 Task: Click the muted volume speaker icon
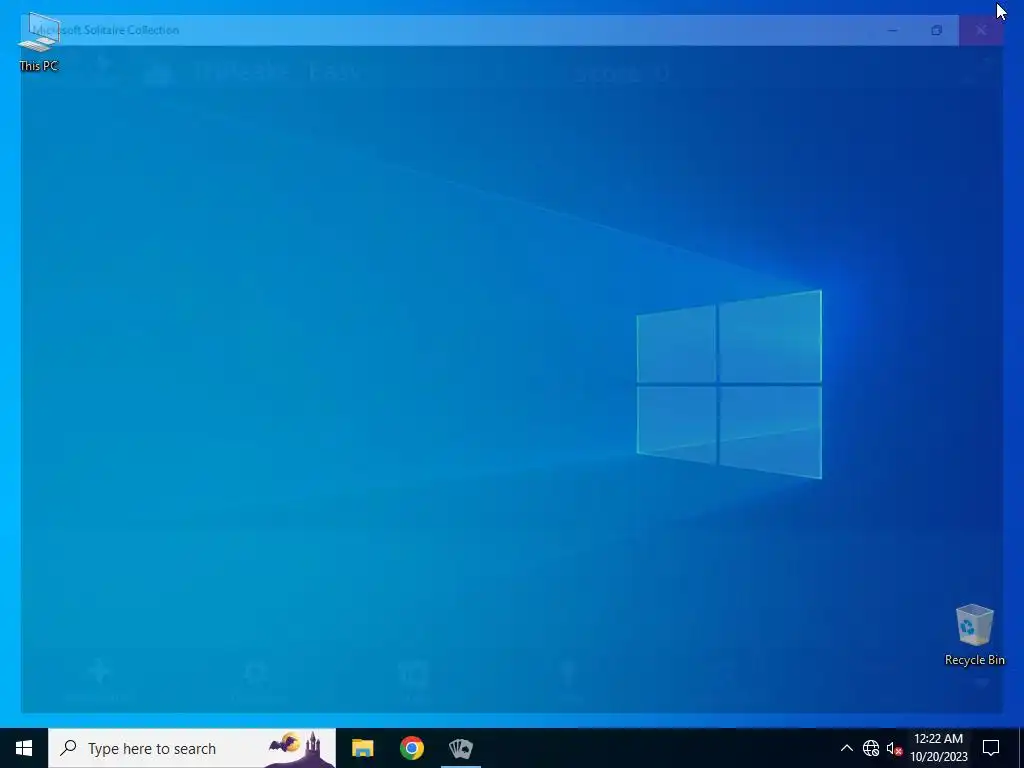click(894, 748)
